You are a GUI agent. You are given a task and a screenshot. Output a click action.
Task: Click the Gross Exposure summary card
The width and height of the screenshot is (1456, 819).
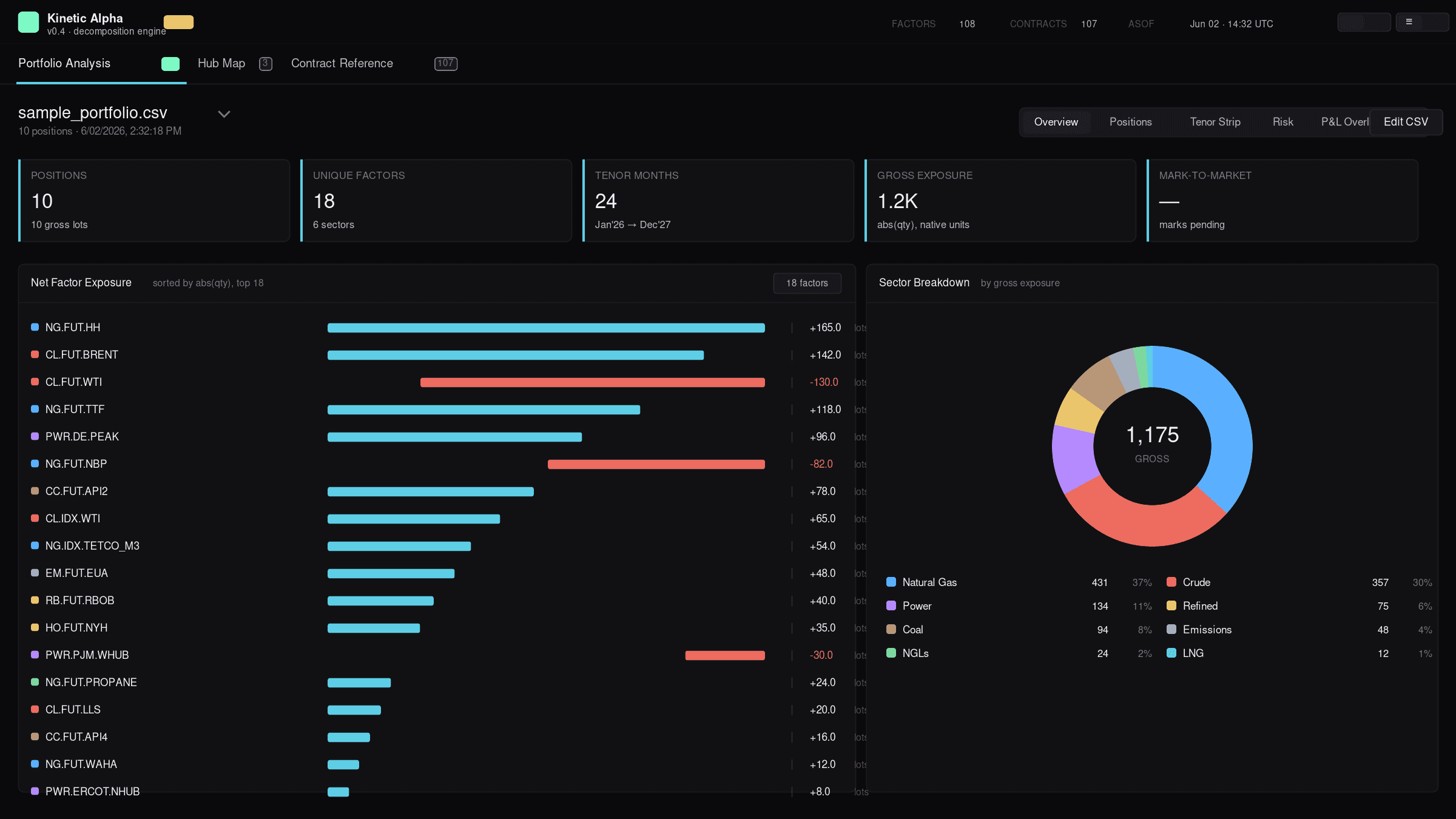1000,201
